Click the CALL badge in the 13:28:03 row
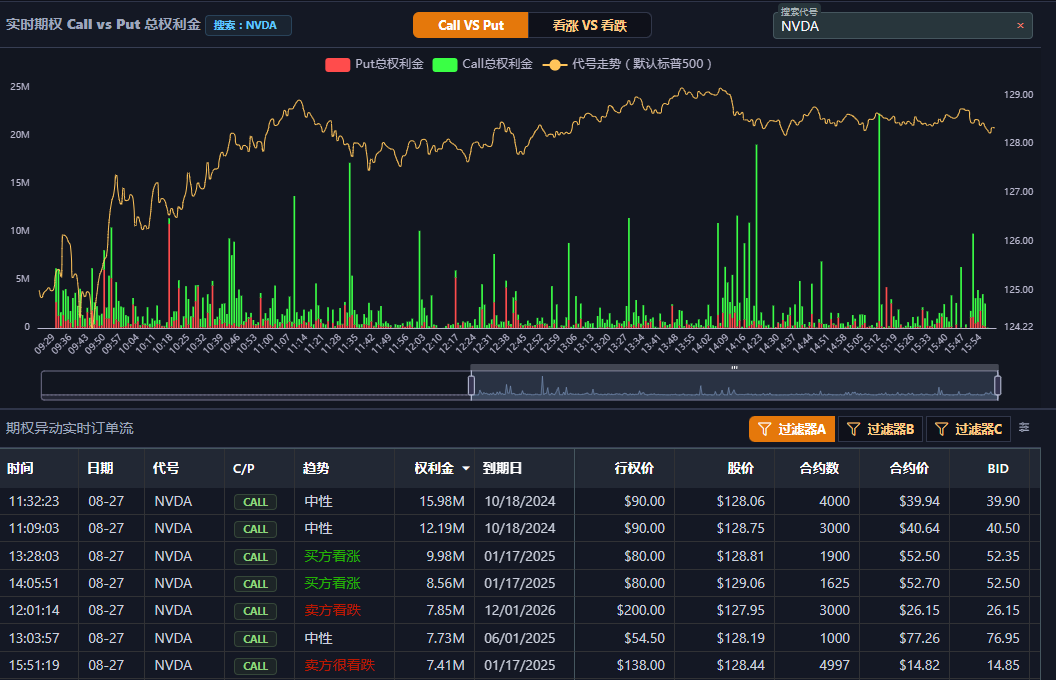 coord(255,557)
